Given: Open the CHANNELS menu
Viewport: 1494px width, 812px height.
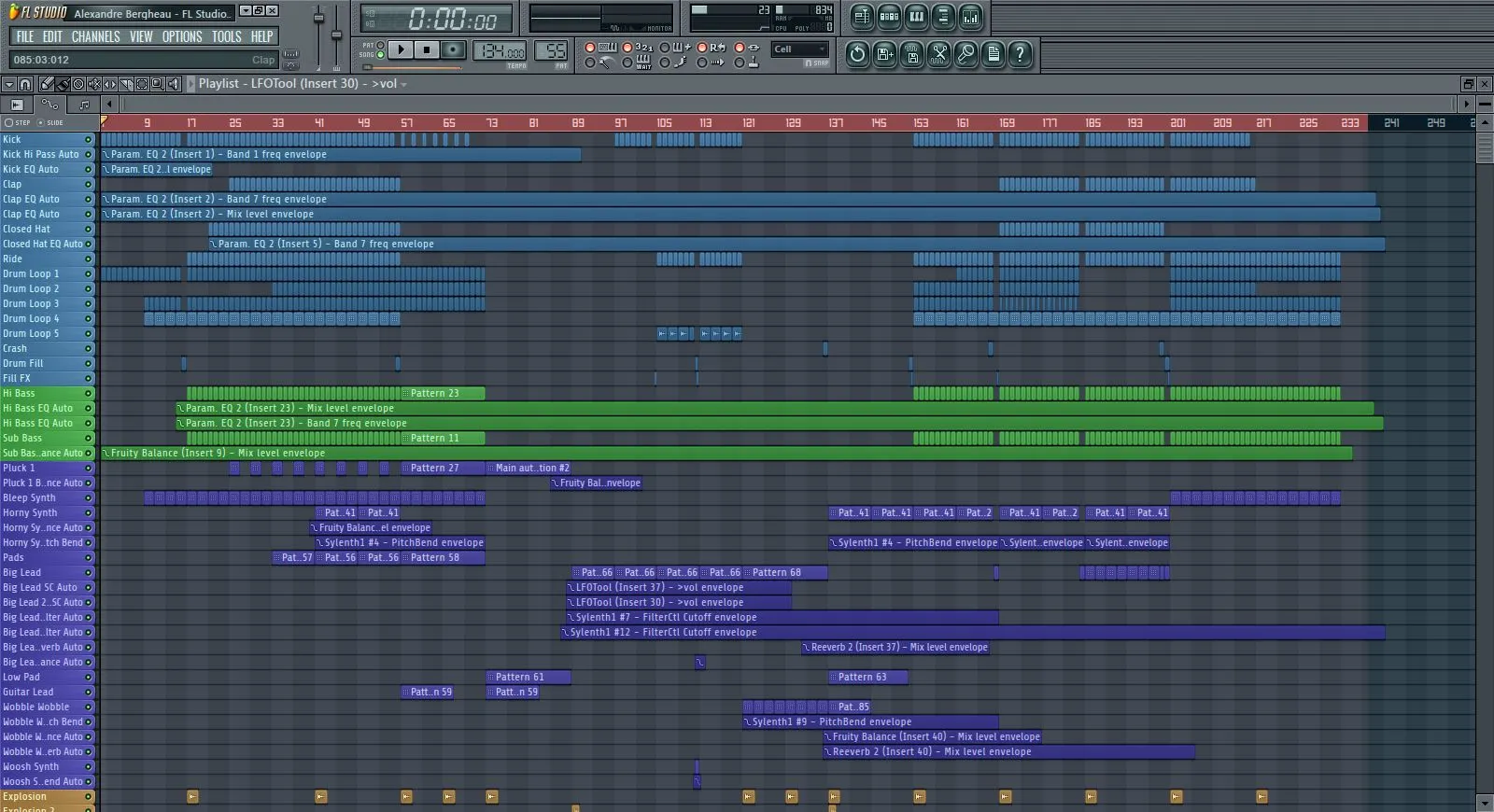Looking at the screenshot, I should pos(96,36).
